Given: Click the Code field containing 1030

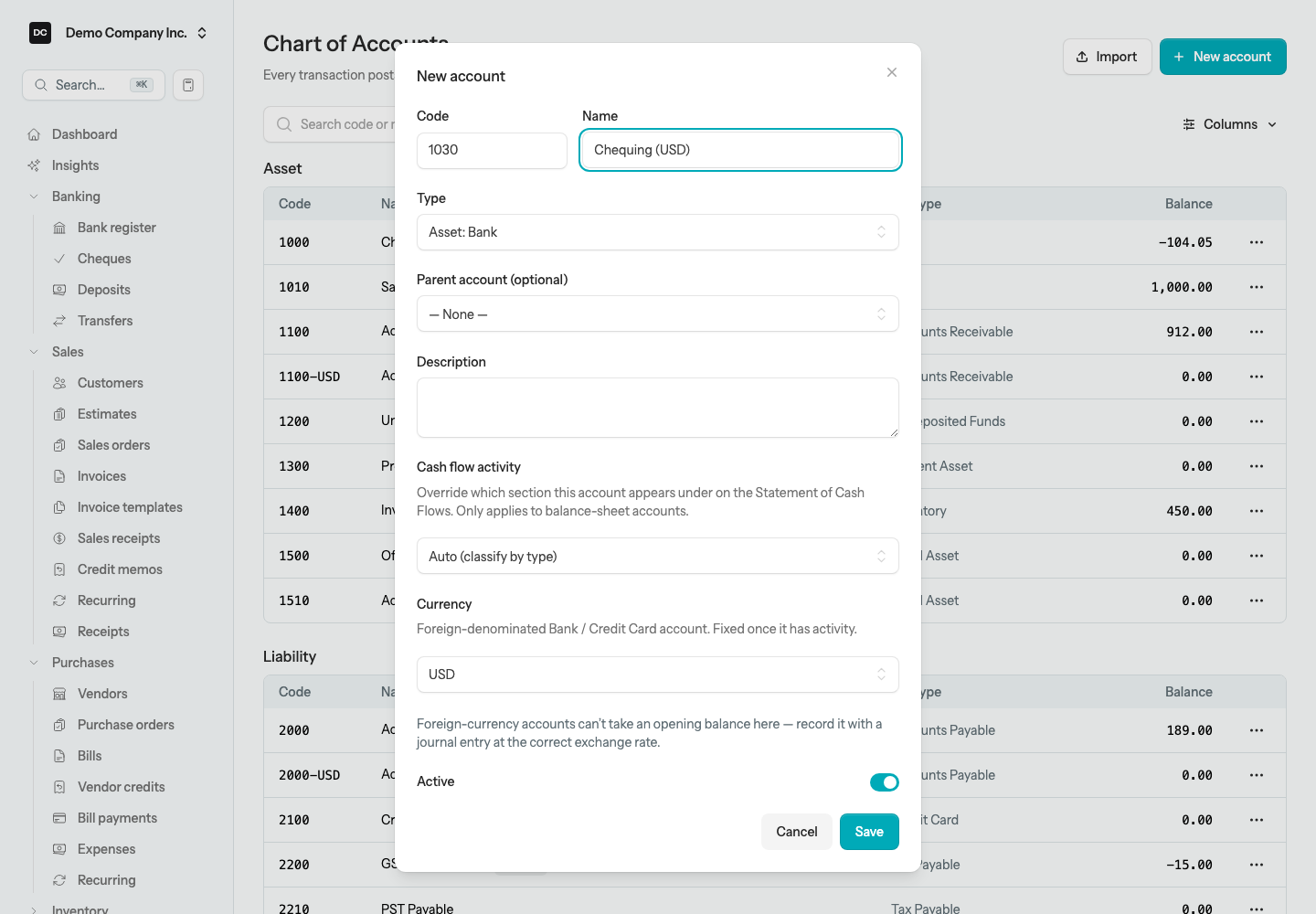Looking at the screenshot, I should click(492, 150).
